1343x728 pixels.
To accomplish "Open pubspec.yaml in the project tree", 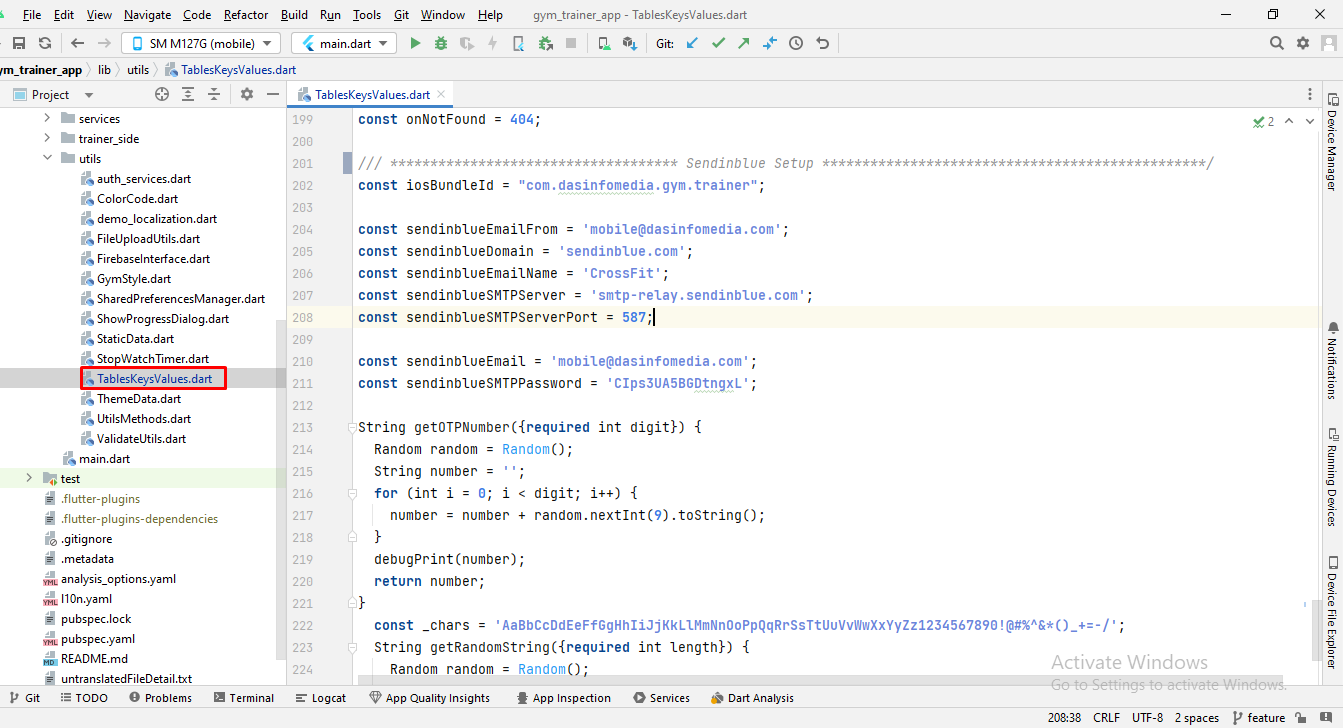I will [97, 638].
